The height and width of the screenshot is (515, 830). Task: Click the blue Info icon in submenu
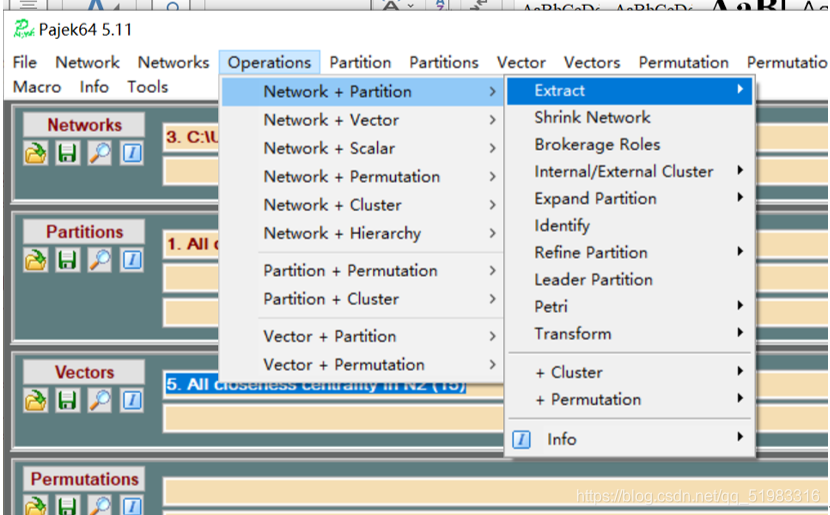(521, 439)
